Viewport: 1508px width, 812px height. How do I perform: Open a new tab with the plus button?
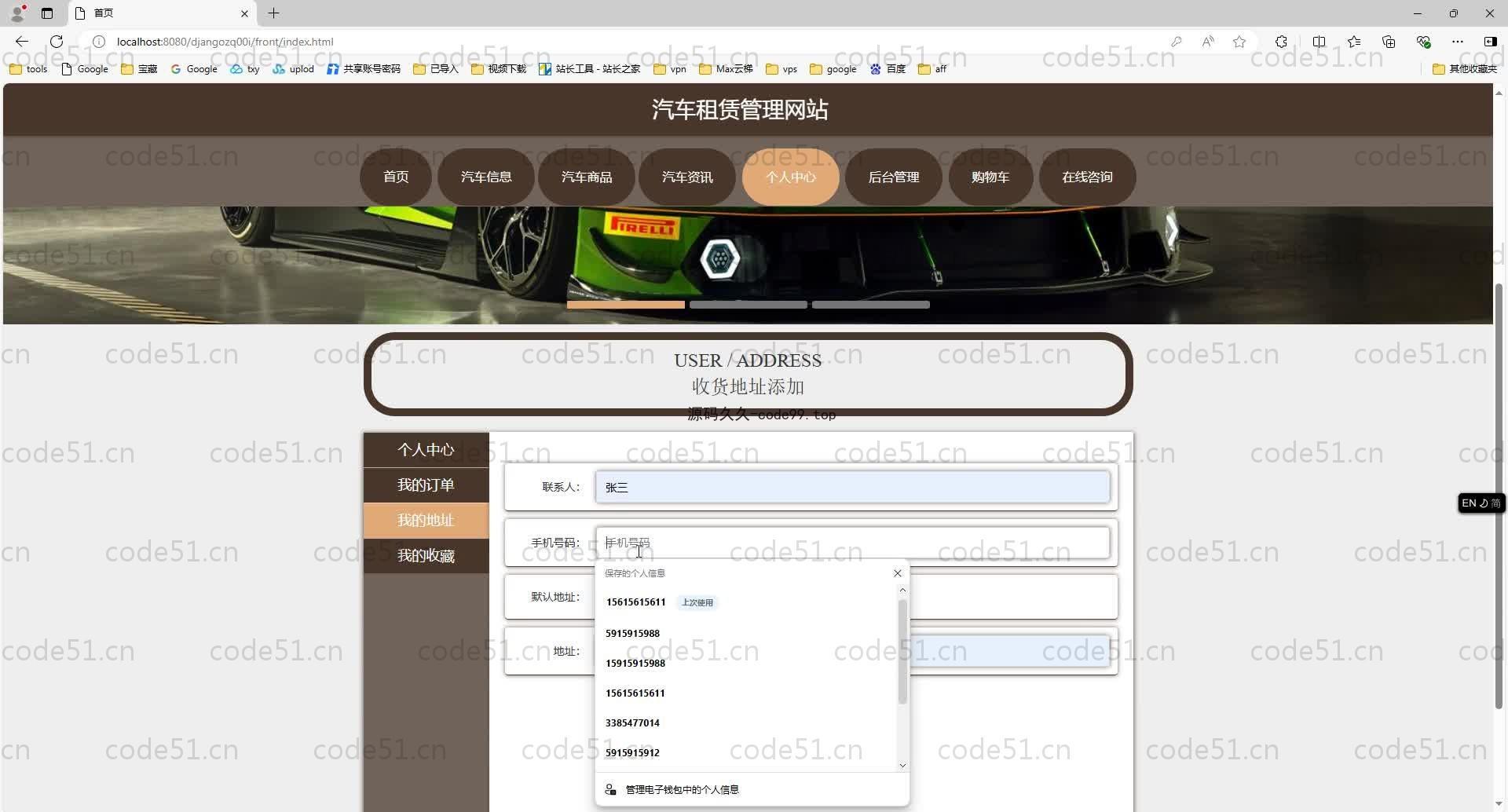[273, 13]
